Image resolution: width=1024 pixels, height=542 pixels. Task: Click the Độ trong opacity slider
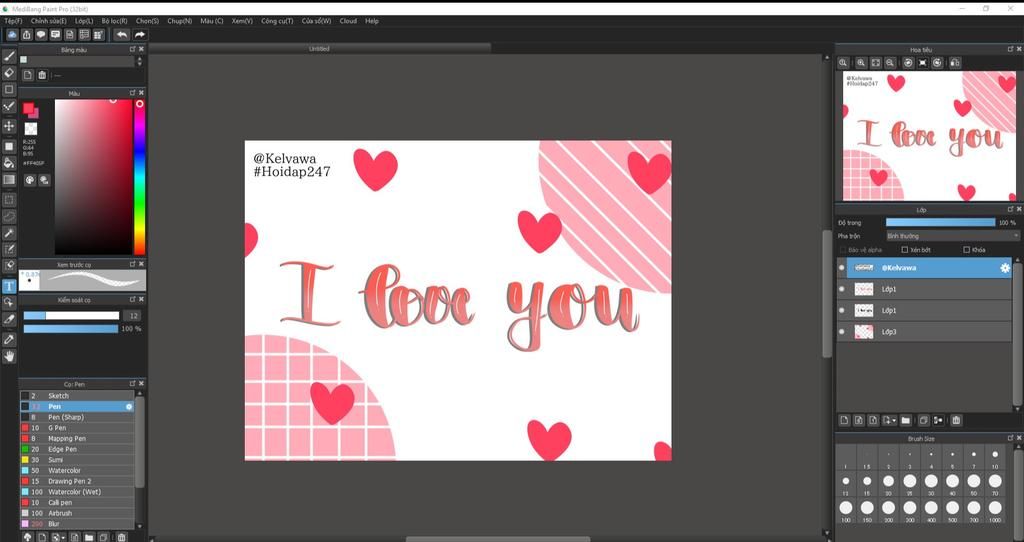[940, 223]
